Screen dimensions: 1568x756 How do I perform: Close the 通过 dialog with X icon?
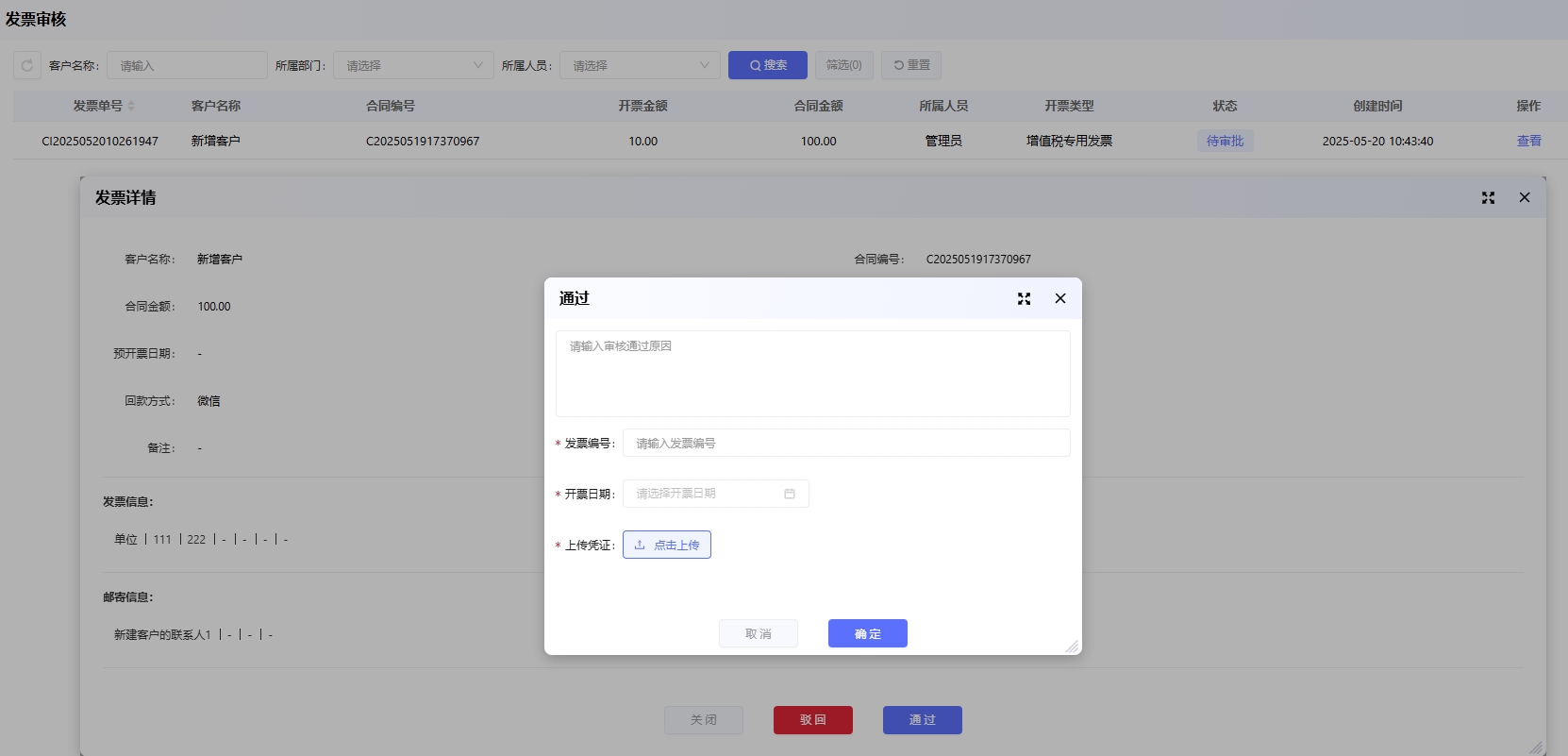[1060, 298]
